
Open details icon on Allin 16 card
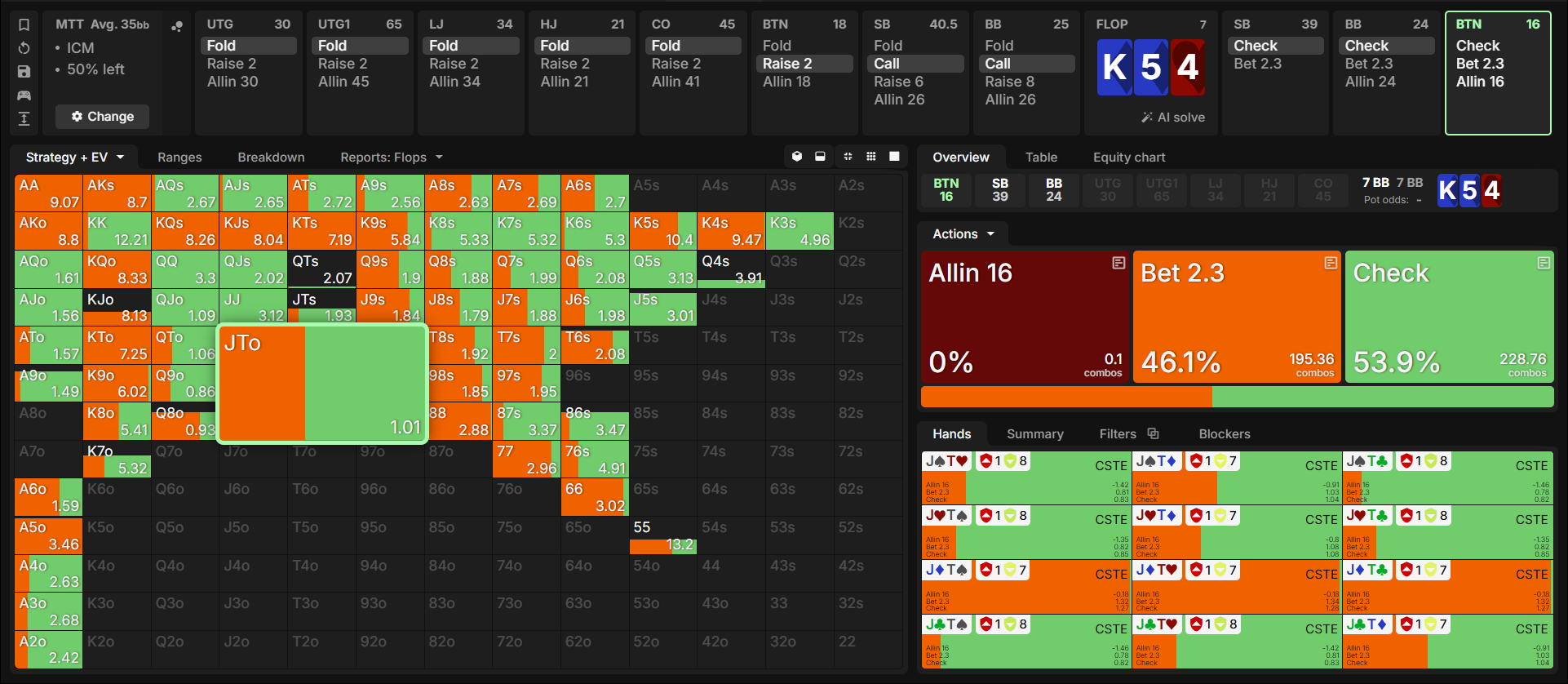coord(1118,263)
